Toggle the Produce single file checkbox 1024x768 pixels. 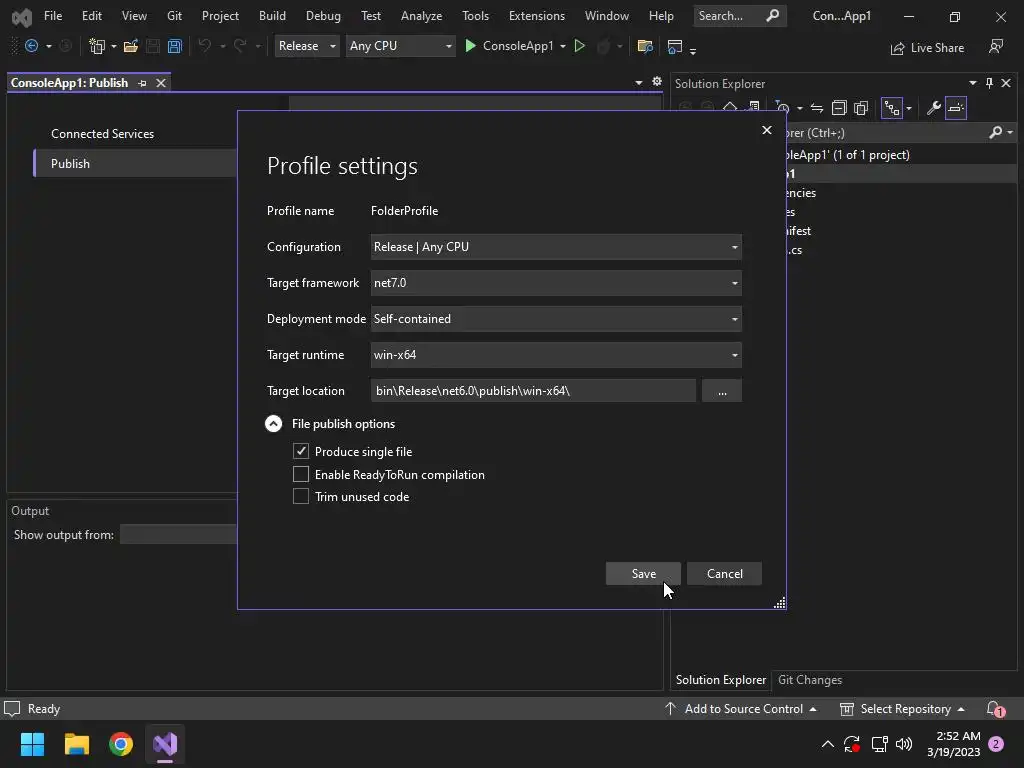point(300,451)
